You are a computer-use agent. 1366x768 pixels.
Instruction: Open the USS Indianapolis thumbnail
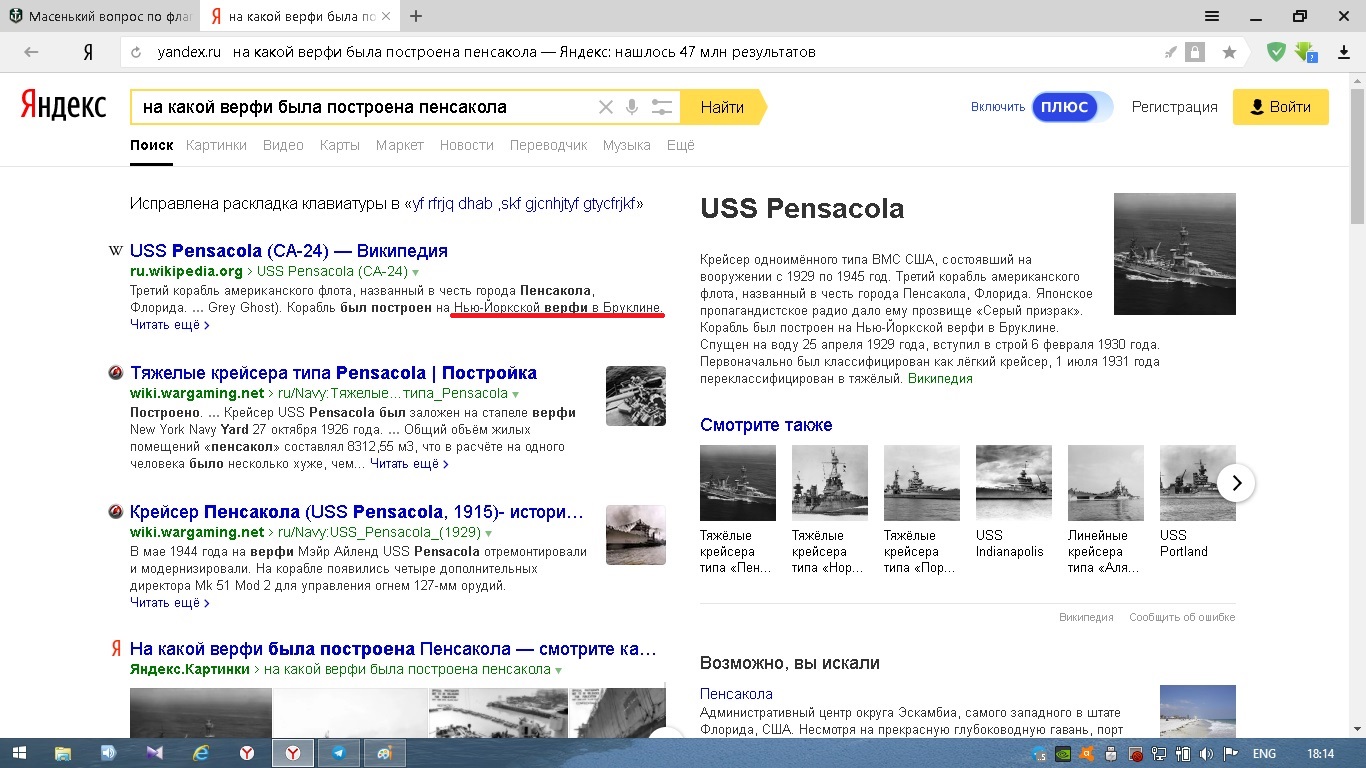click(1014, 483)
